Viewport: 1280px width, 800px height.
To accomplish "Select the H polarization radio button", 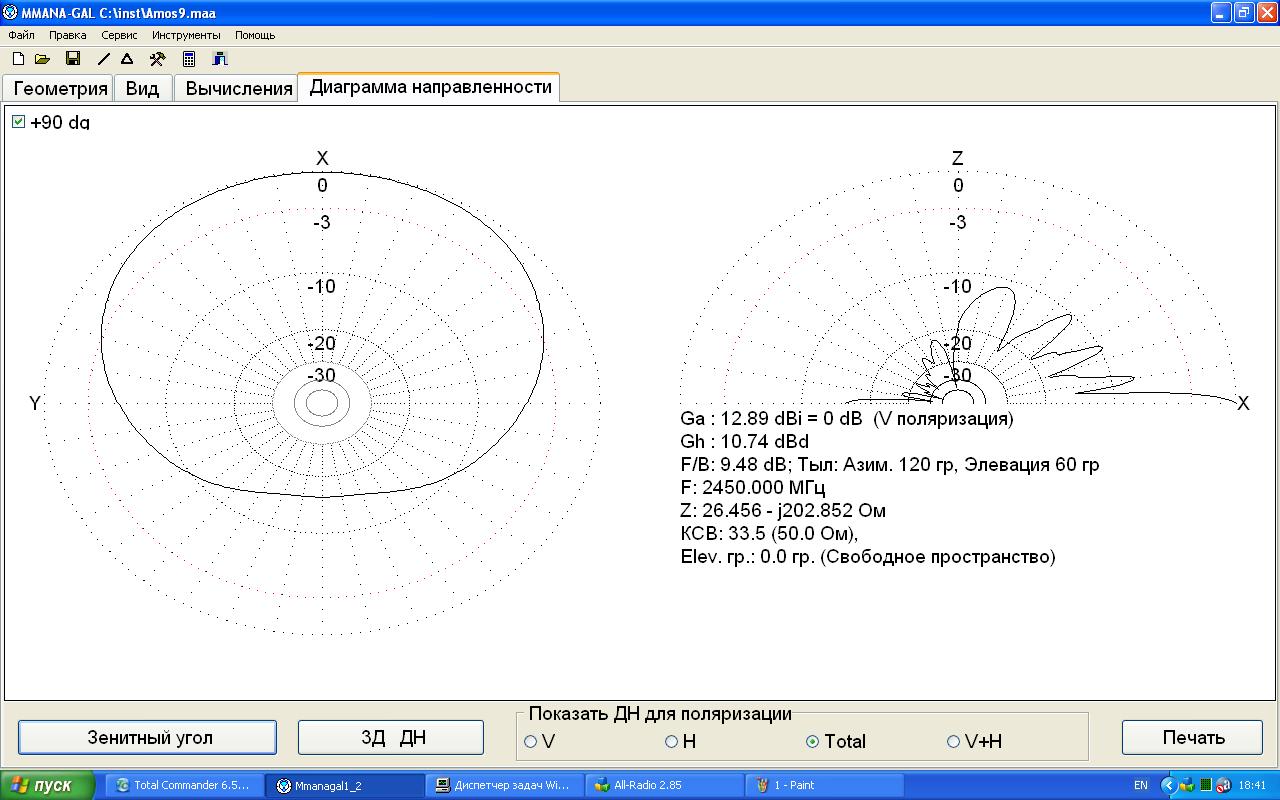I will click(x=672, y=741).
